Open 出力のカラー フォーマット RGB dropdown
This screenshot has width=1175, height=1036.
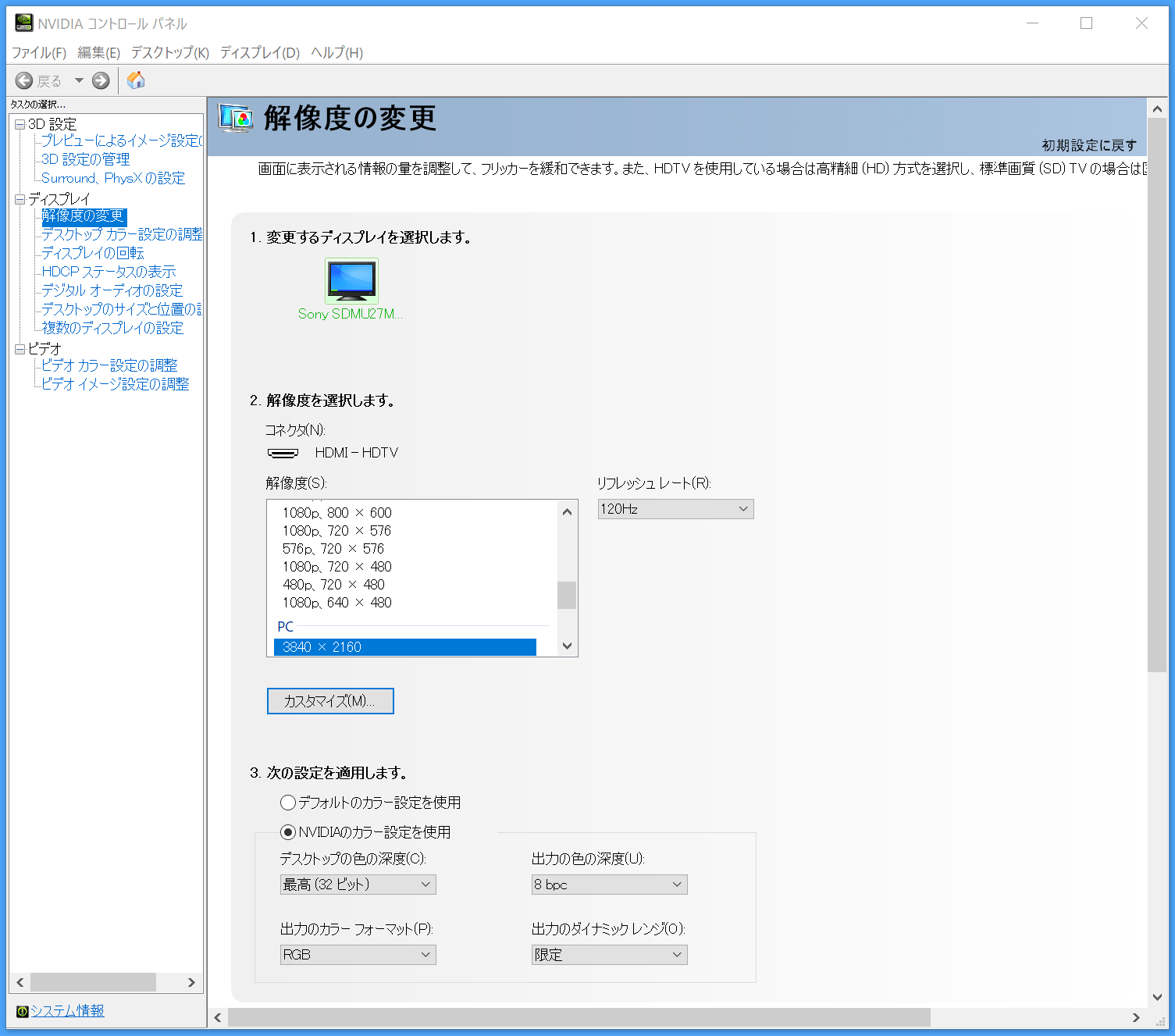358,955
